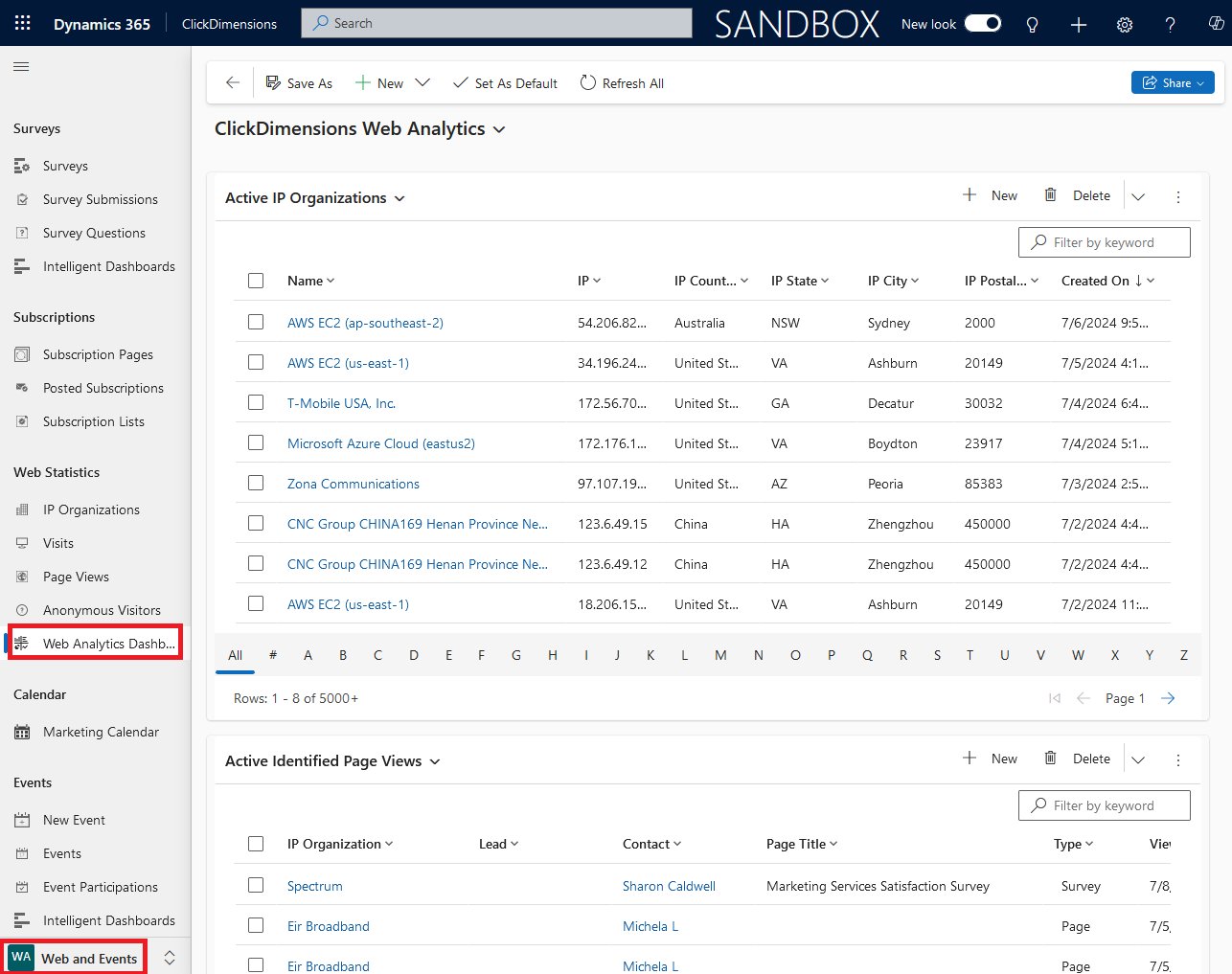Click Refresh All
1232x974 pixels.
pyautogui.click(x=622, y=83)
